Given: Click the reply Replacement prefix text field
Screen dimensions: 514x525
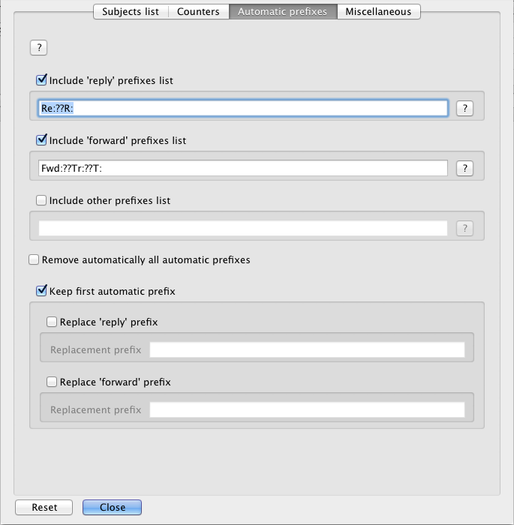Looking at the screenshot, I should 307,350.
